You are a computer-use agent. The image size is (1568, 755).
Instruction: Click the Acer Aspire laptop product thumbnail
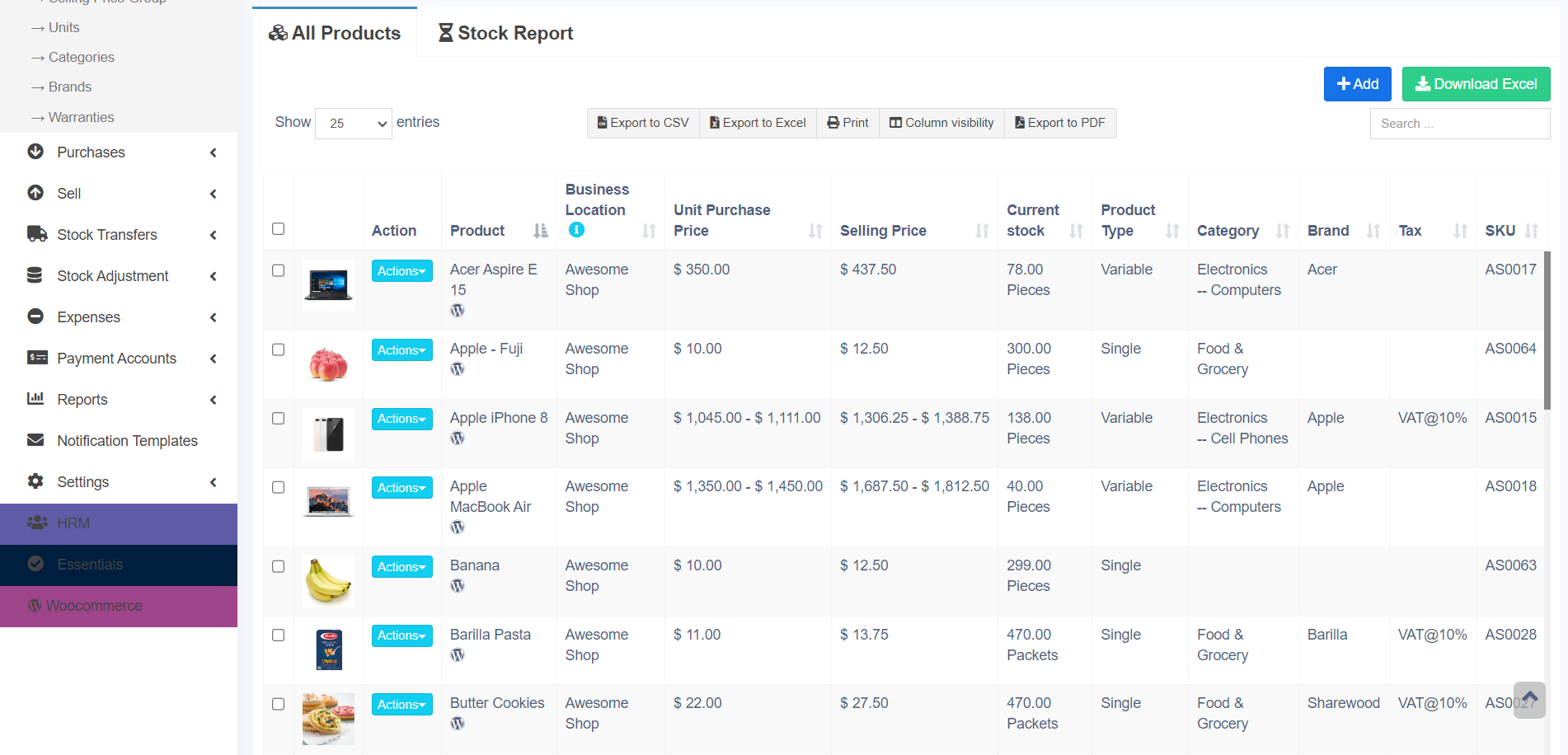pos(328,285)
